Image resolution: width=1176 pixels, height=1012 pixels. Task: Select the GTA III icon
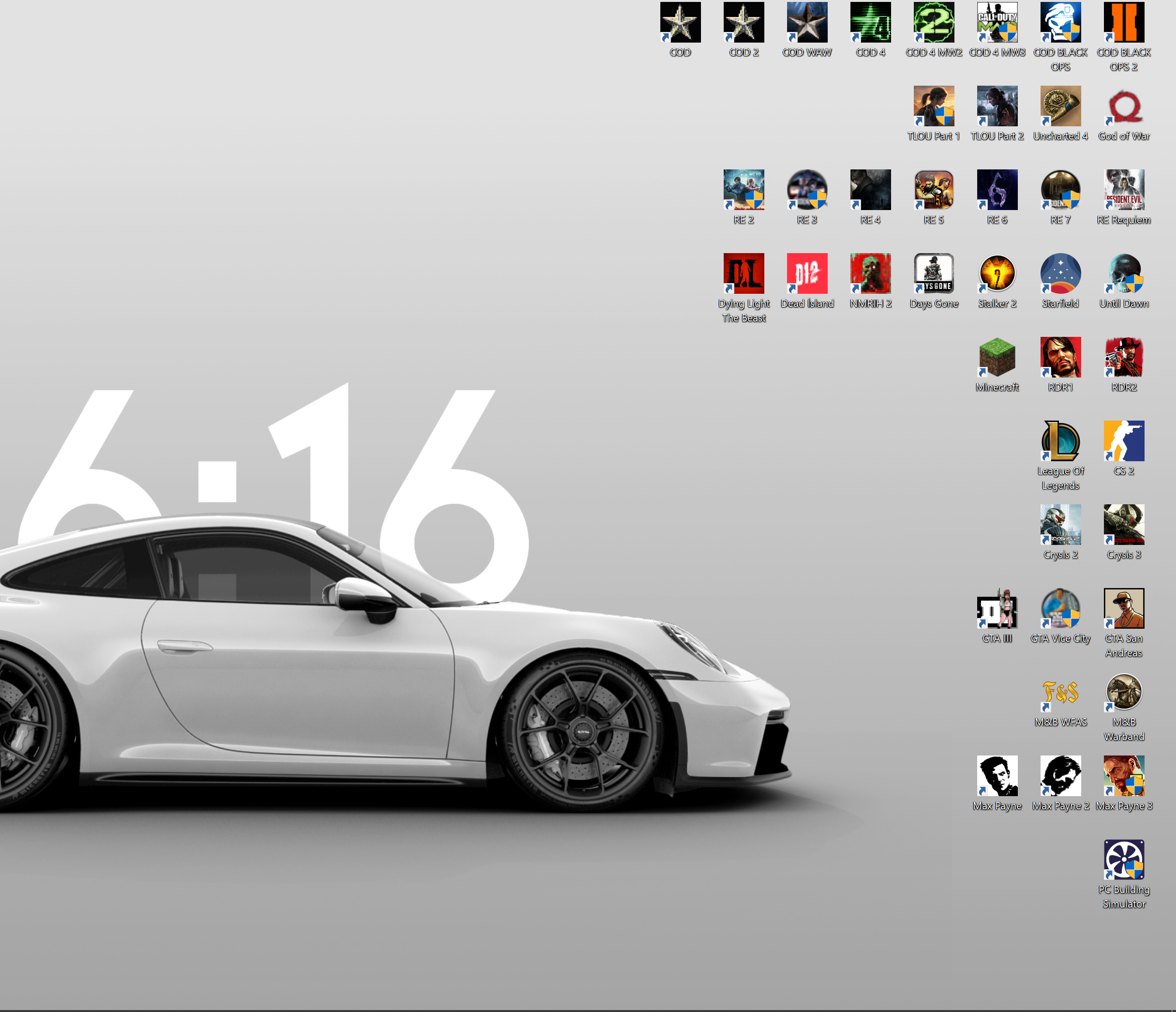997,609
